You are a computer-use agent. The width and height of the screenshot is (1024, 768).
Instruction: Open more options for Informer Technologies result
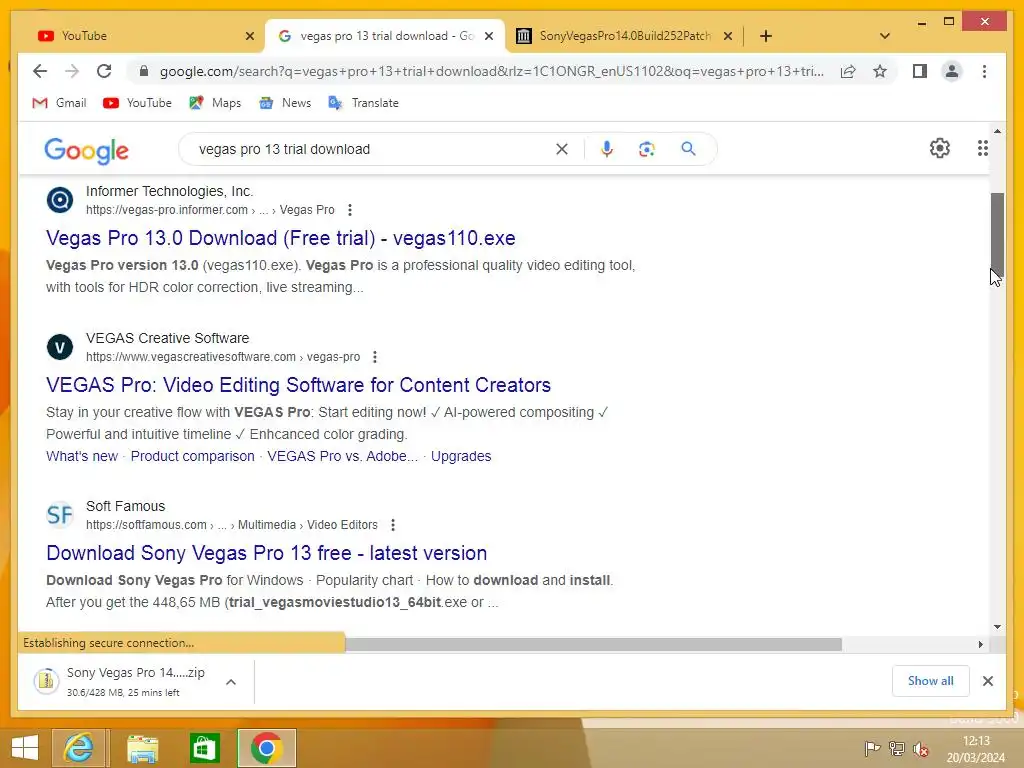(350, 210)
